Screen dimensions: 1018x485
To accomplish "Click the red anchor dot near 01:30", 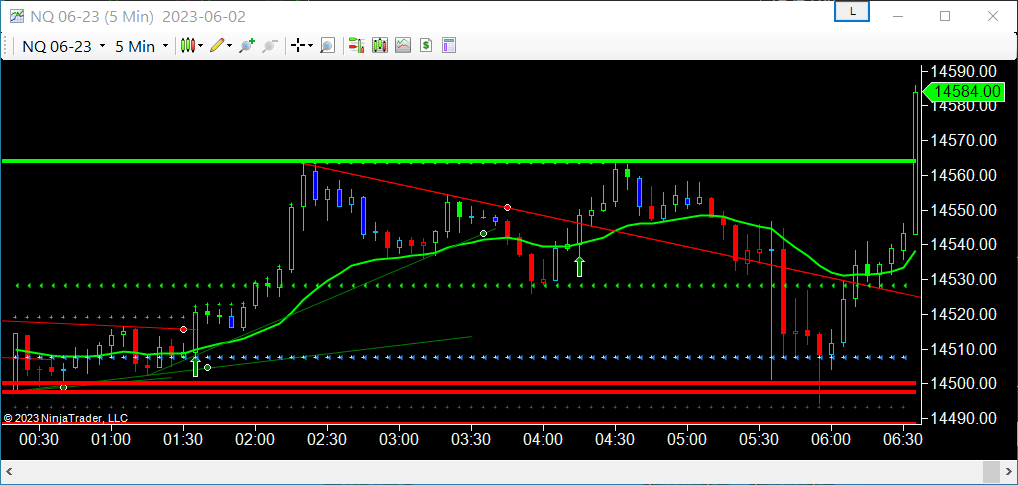I will point(184,330).
